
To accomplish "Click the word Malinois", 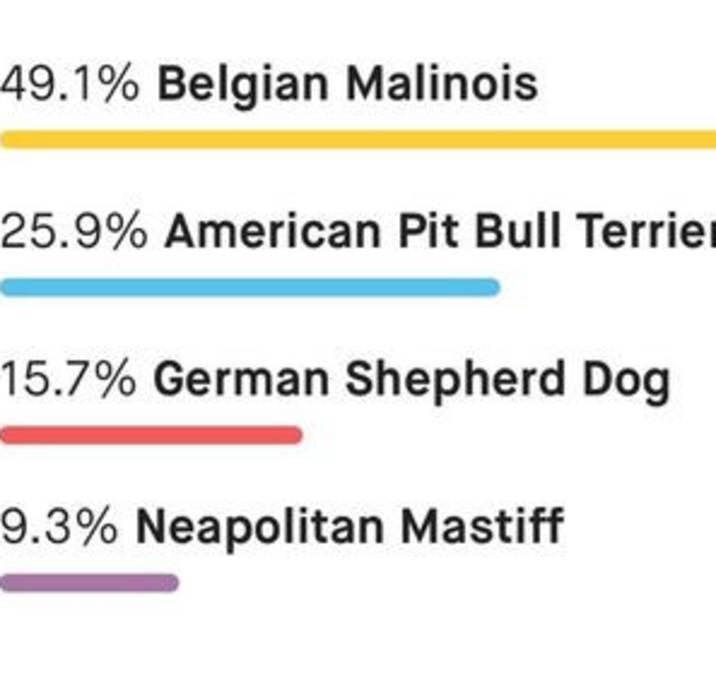I will click(x=442, y=83).
